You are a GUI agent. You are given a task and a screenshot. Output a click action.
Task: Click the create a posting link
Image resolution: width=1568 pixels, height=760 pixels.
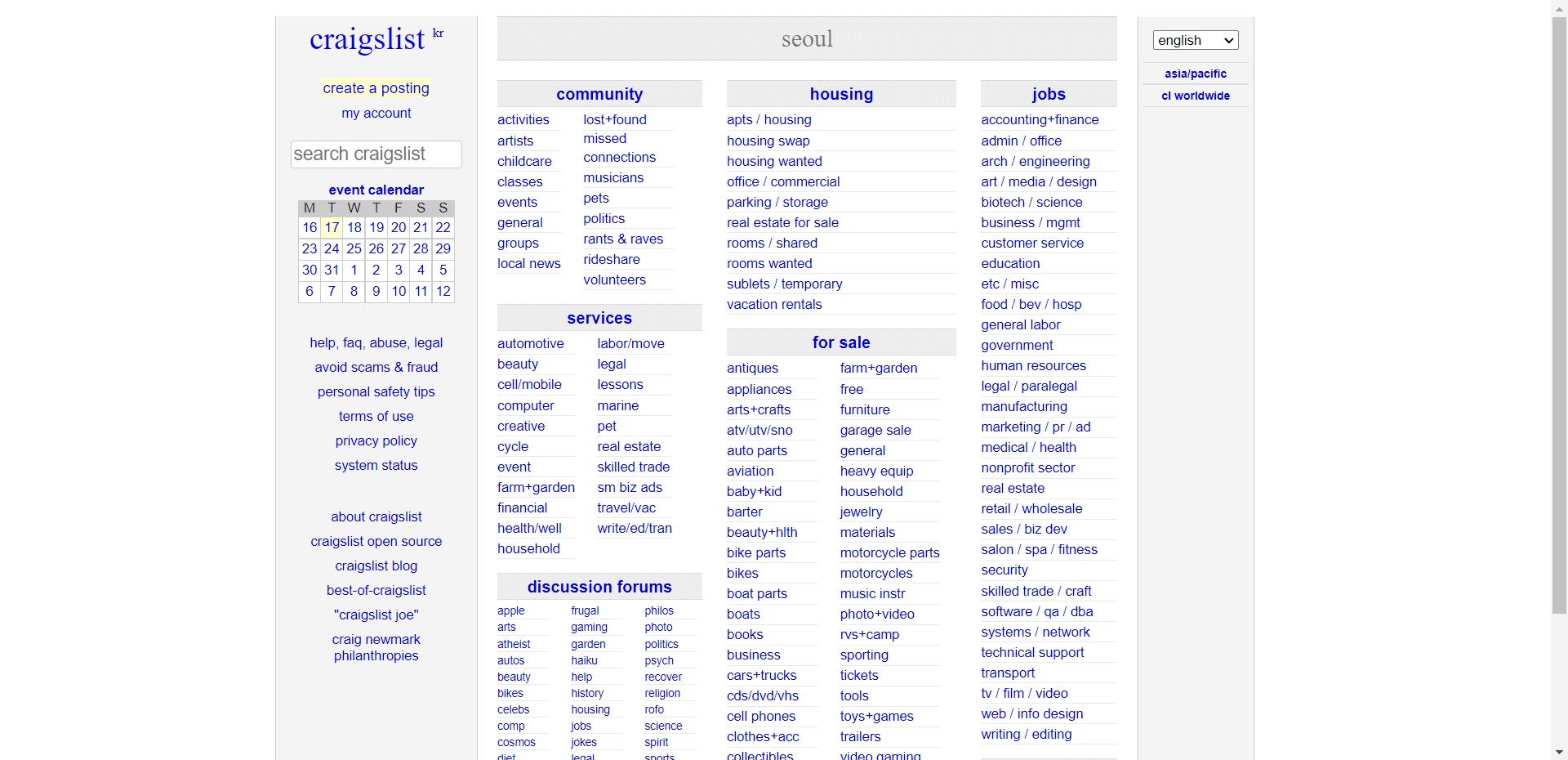tap(376, 88)
